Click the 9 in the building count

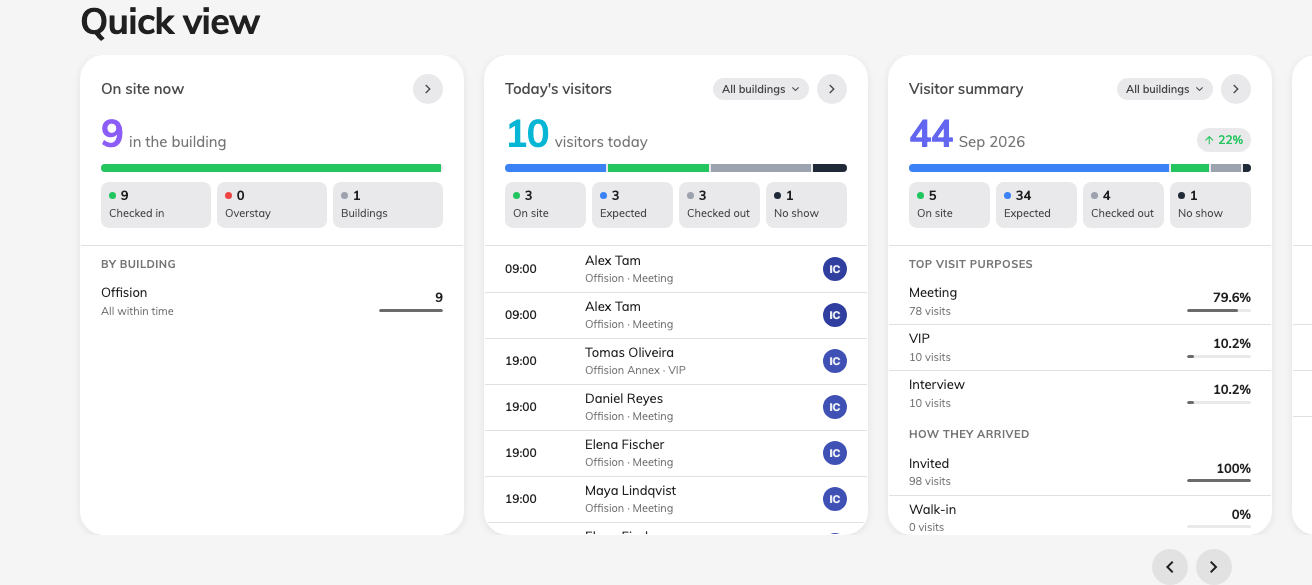164,135
